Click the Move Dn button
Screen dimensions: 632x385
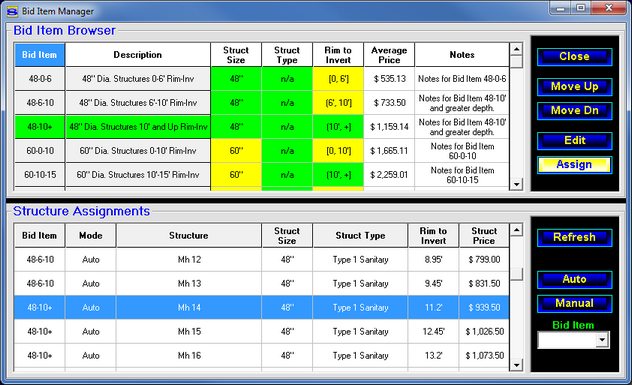point(574,111)
